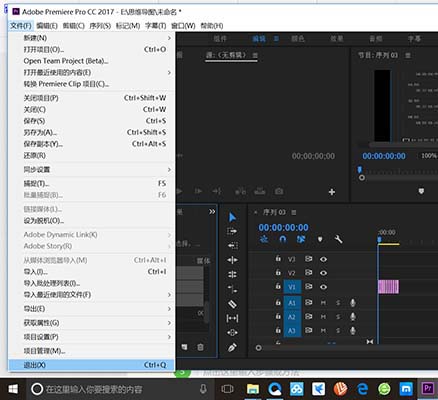The image size is (438, 400).
Task: Switch to the 颜色 workspace tab
Action: 298,39
